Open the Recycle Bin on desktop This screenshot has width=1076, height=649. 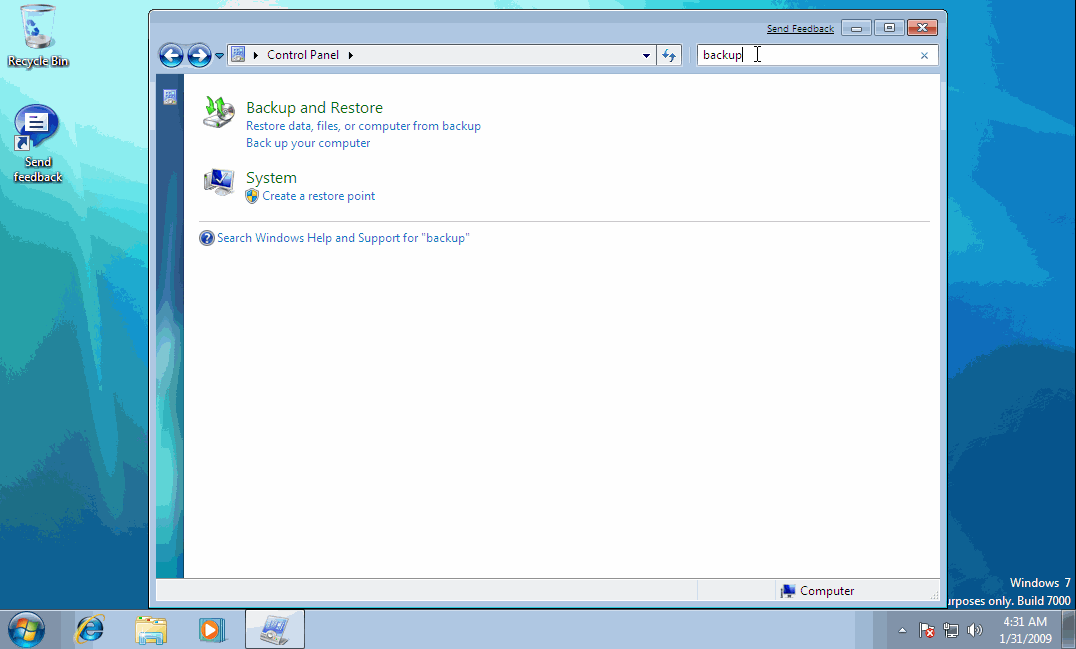(38, 27)
